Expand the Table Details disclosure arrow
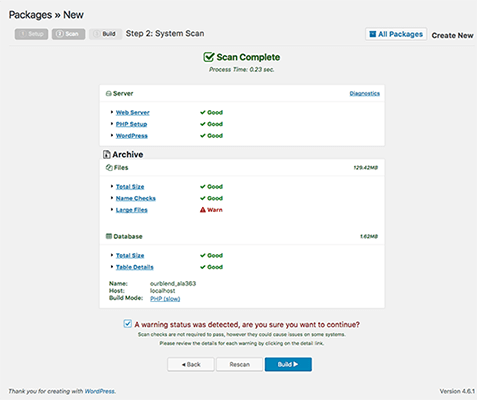 (x=112, y=267)
